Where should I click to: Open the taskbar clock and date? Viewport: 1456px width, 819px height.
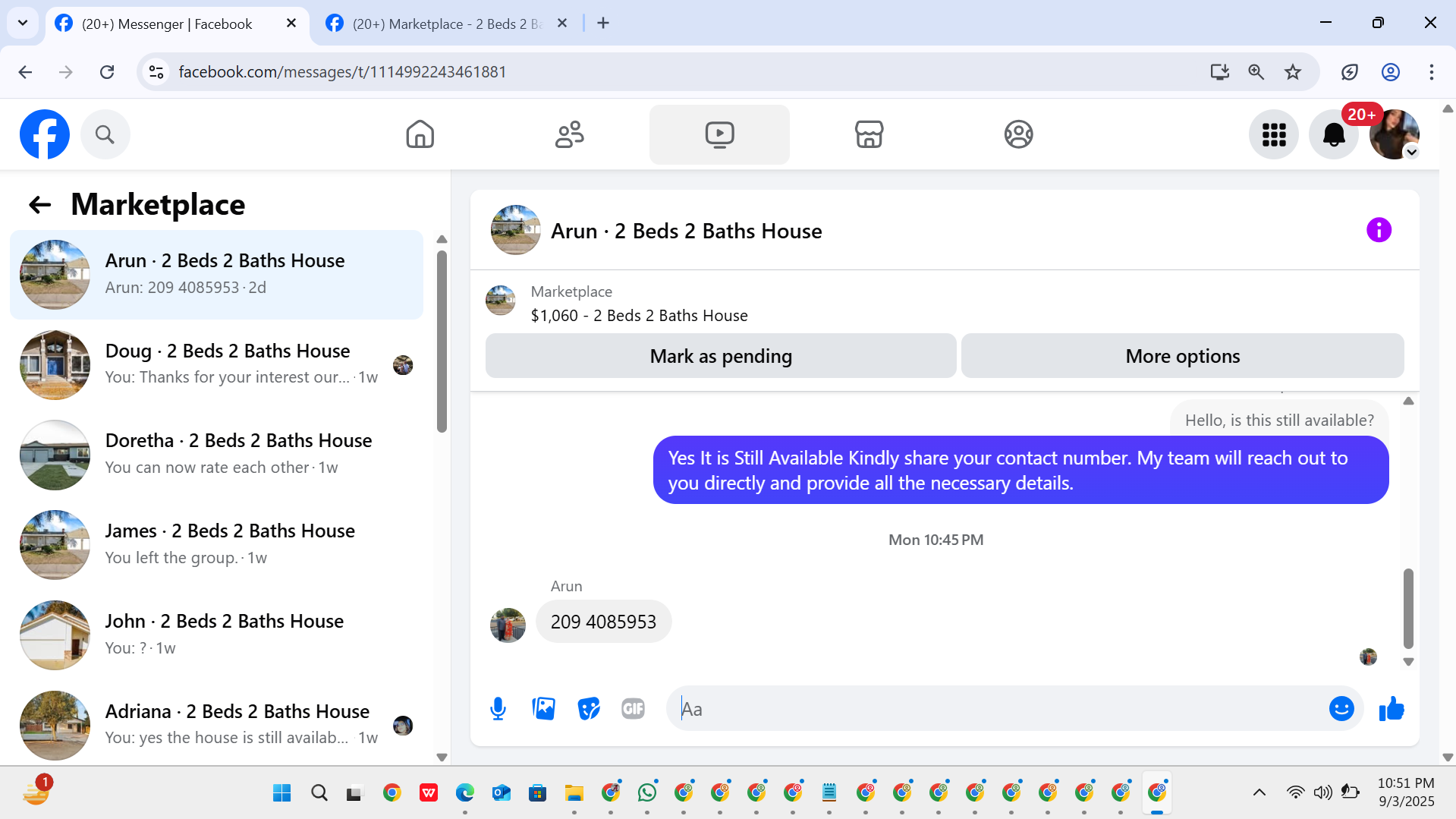[1406, 792]
